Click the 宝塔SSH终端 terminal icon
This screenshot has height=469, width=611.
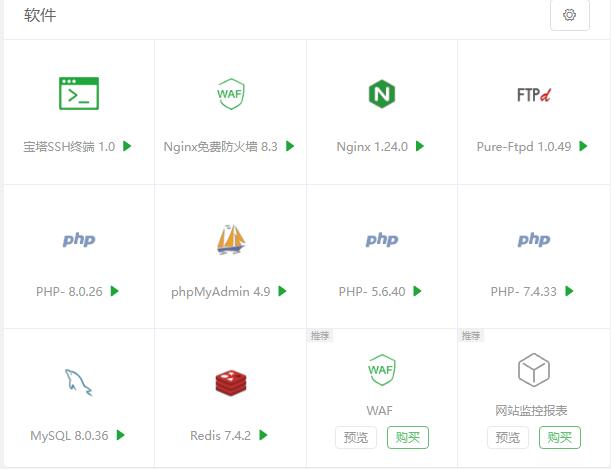point(79,93)
